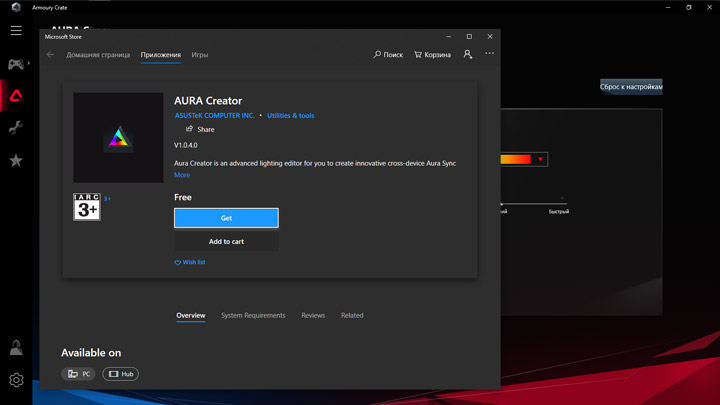Click the AURA Creator app thumbnail

tap(118, 138)
